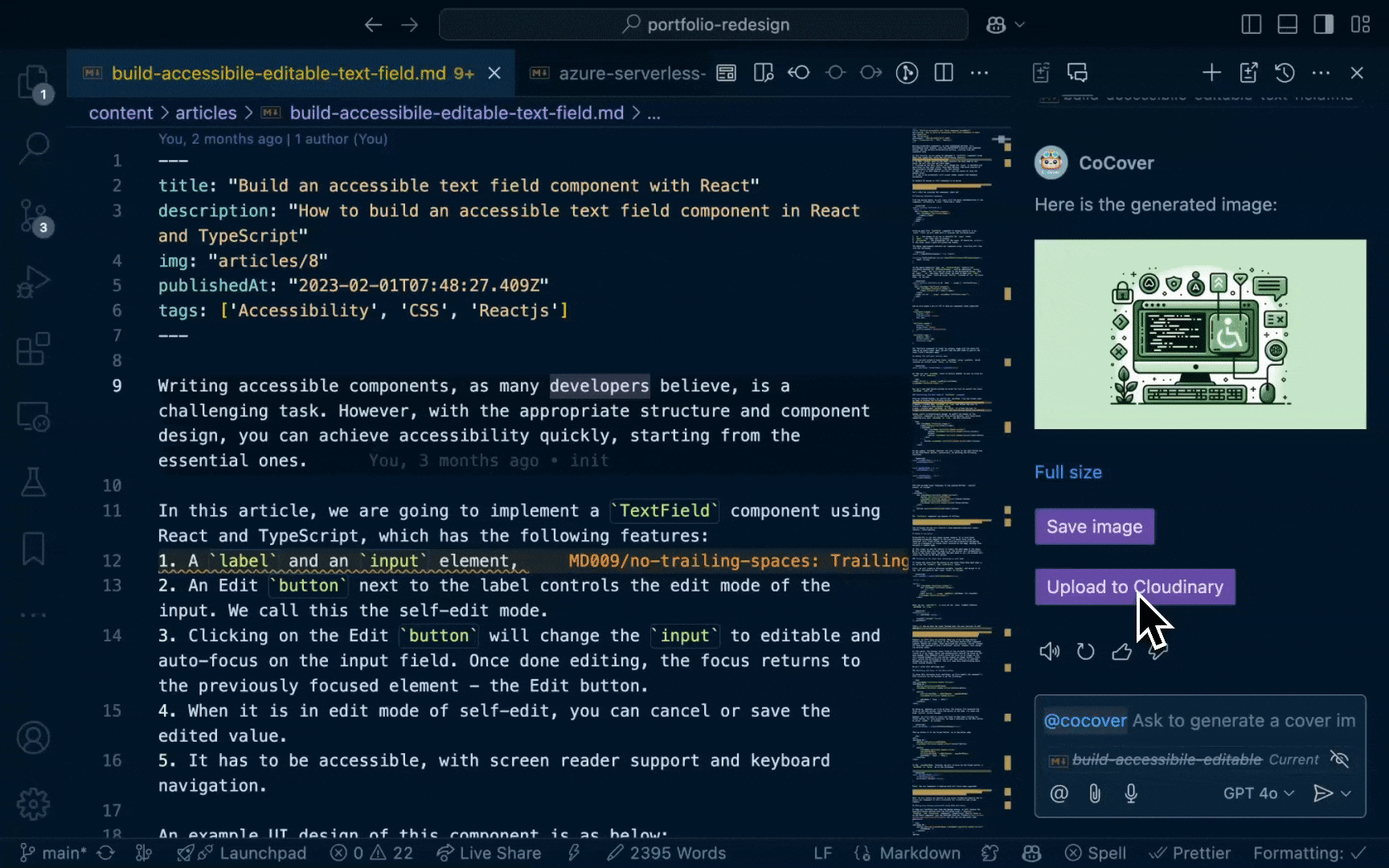
Task: Click the microphone voice input icon
Action: coord(1131,794)
